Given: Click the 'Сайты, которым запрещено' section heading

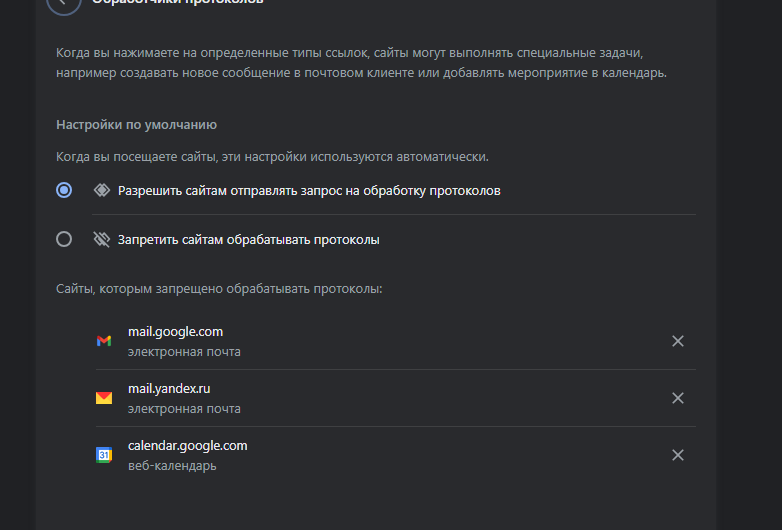Looking at the screenshot, I should [x=219, y=289].
